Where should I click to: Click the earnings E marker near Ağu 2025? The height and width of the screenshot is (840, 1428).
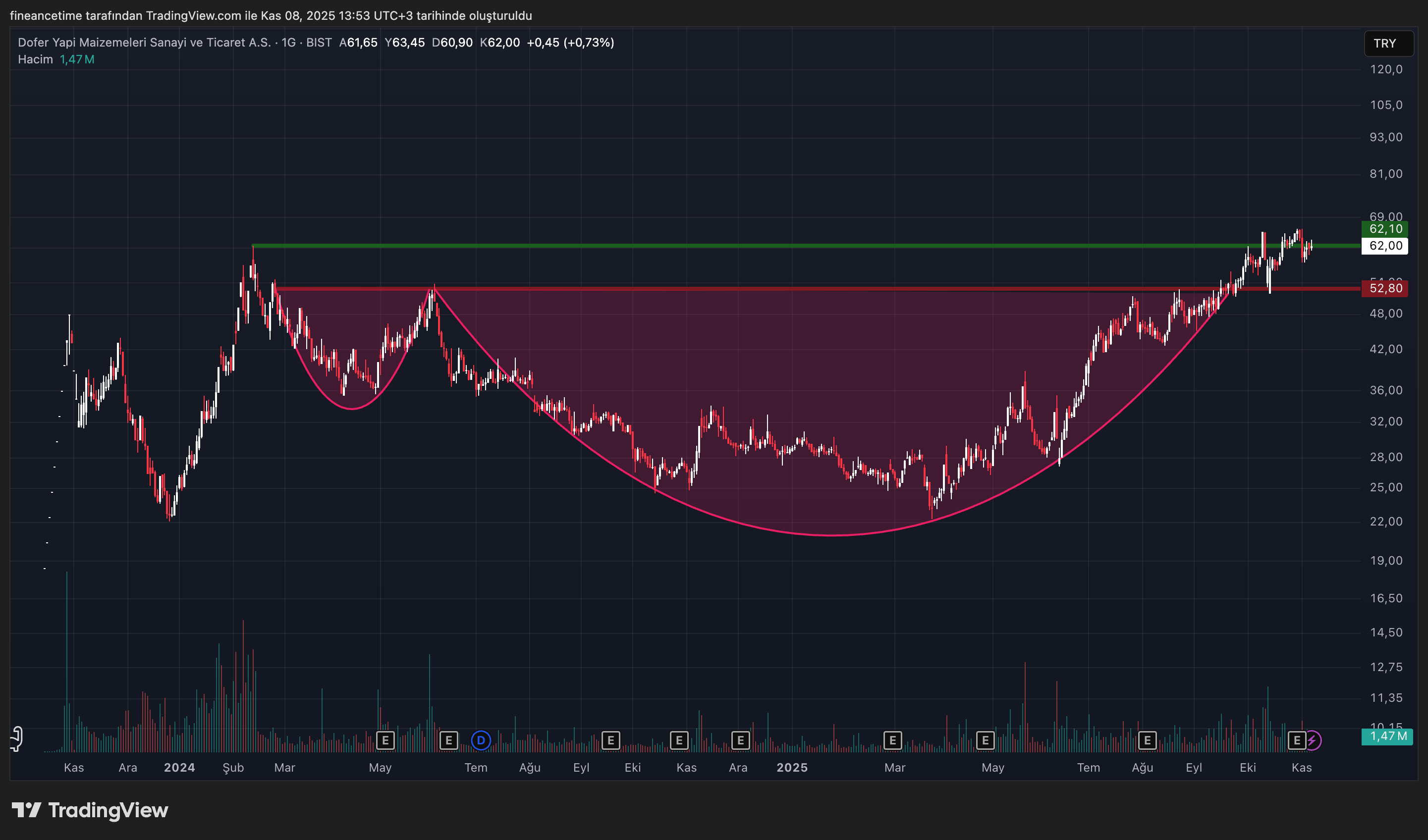point(1148,740)
